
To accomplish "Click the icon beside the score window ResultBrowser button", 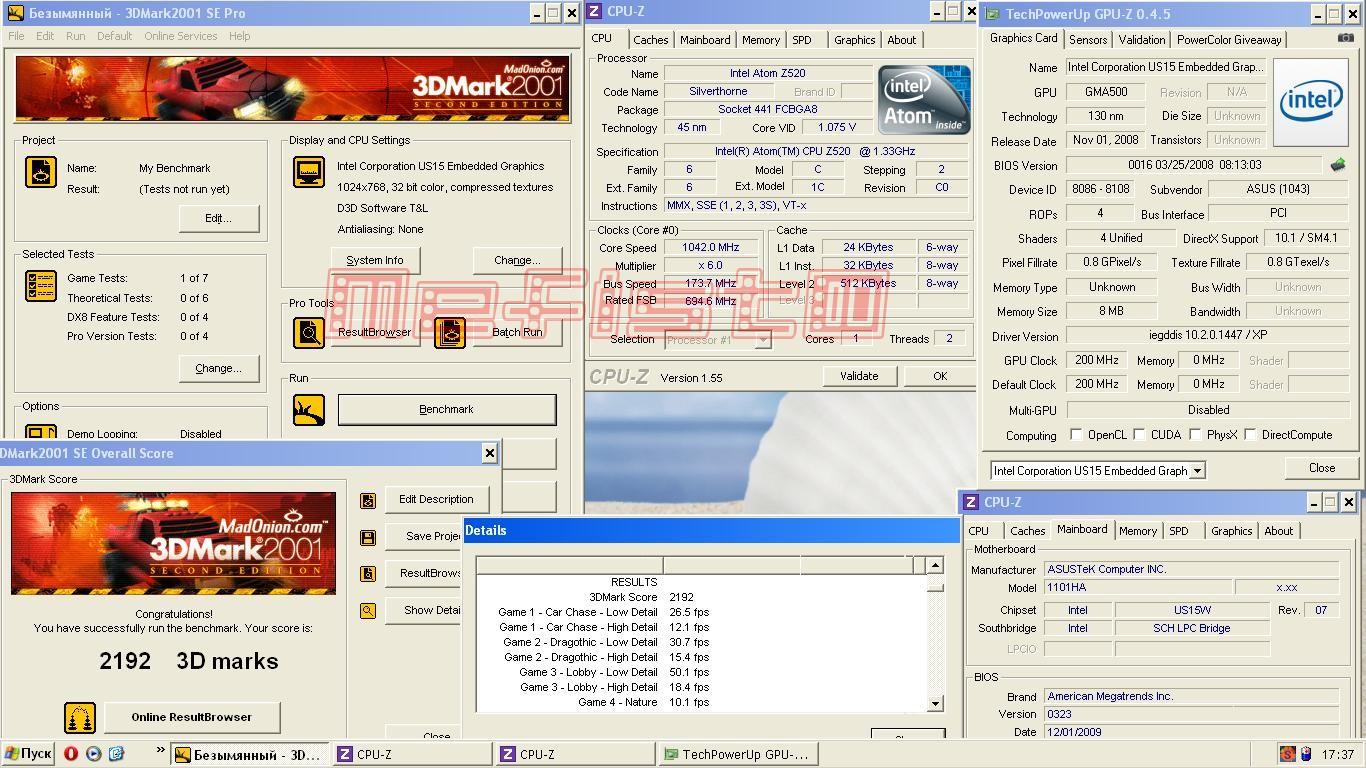I will tap(368, 574).
